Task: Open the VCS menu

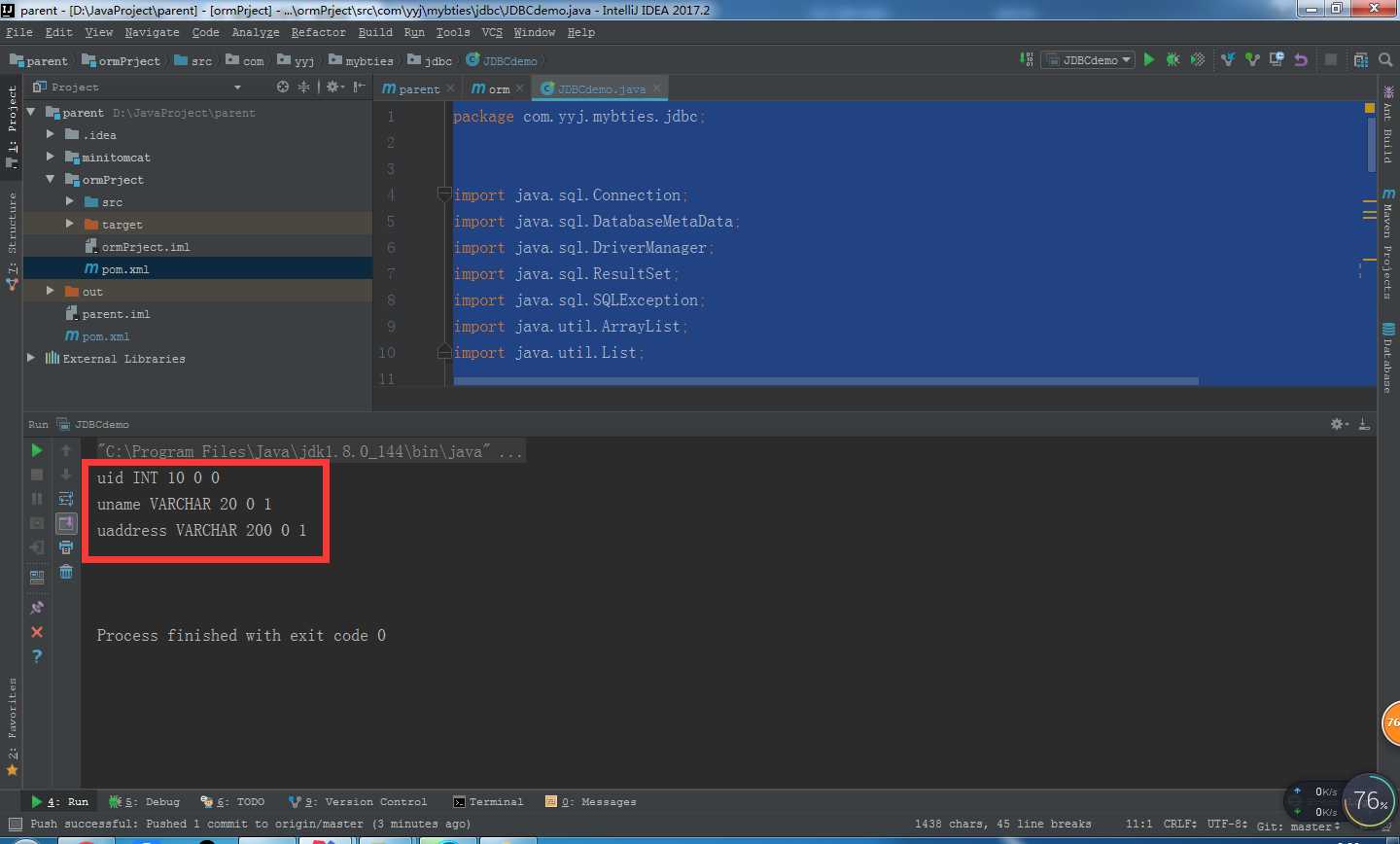Action: pos(492,32)
